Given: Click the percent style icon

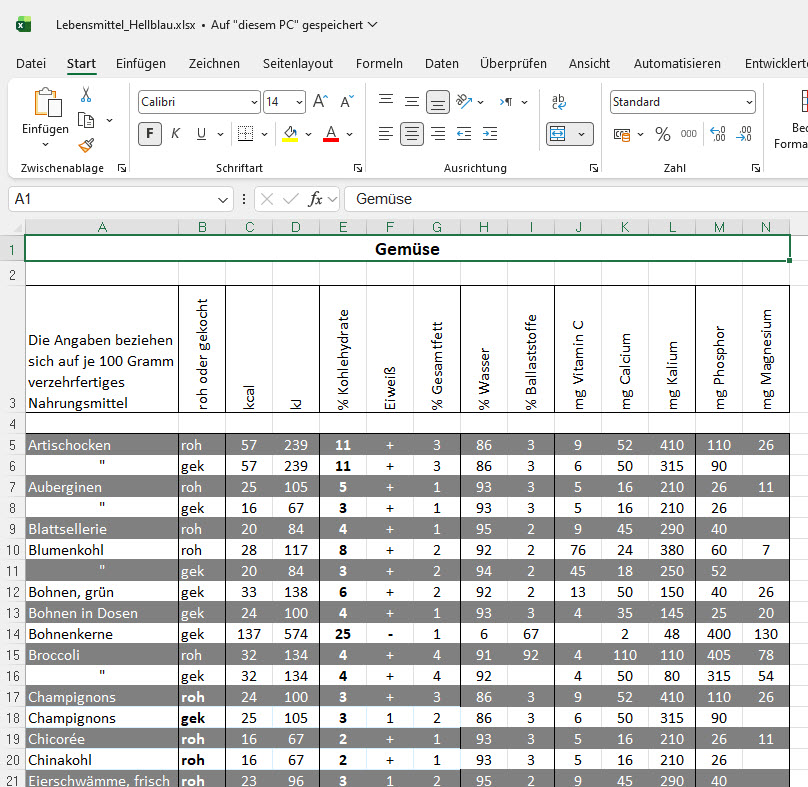Looking at the screenshot, I should (x=662, y=134).
